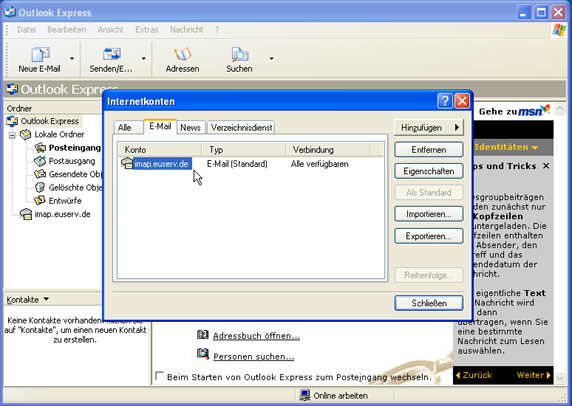Click the Gehe zu msn link
Viewport: 572px width, 406px height.
(x=514, y=111)
